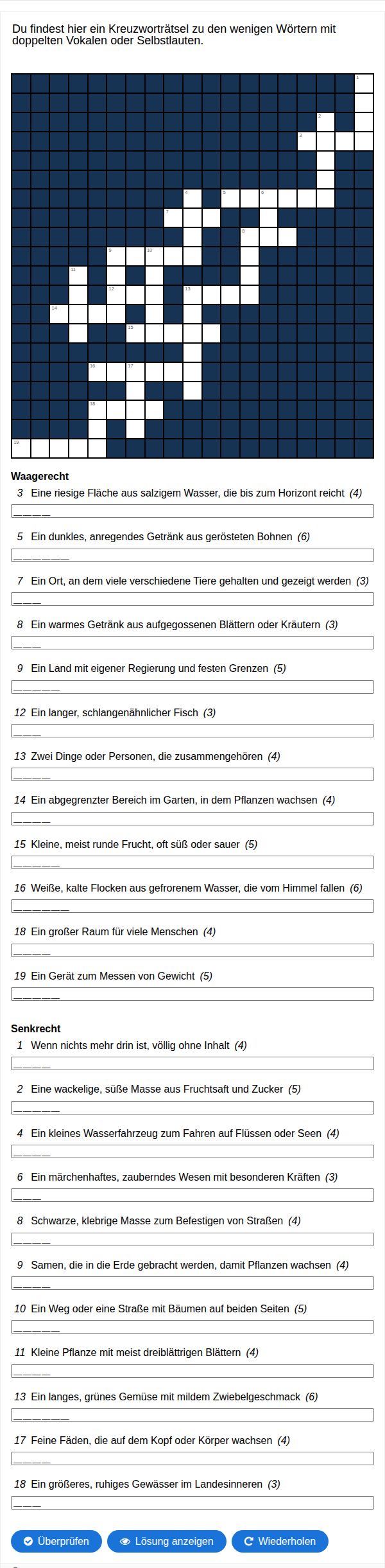The width and height of the screenshot is (385, 1568).
Task: Click the answer field for Senkrecht 18 lake clue
Action: click(x=193, y=1502)
